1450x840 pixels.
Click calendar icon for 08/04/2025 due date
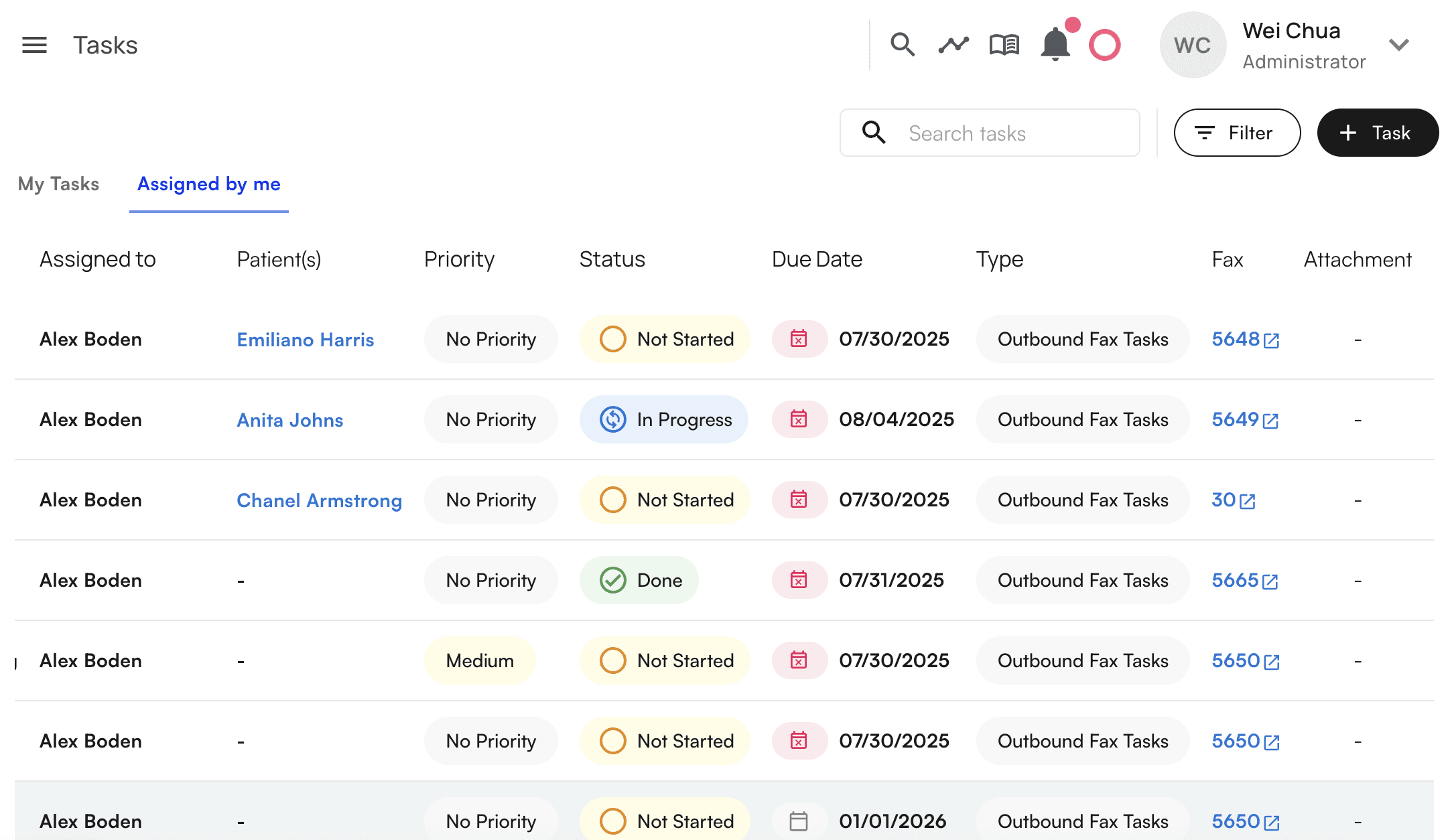click(799, 419)
